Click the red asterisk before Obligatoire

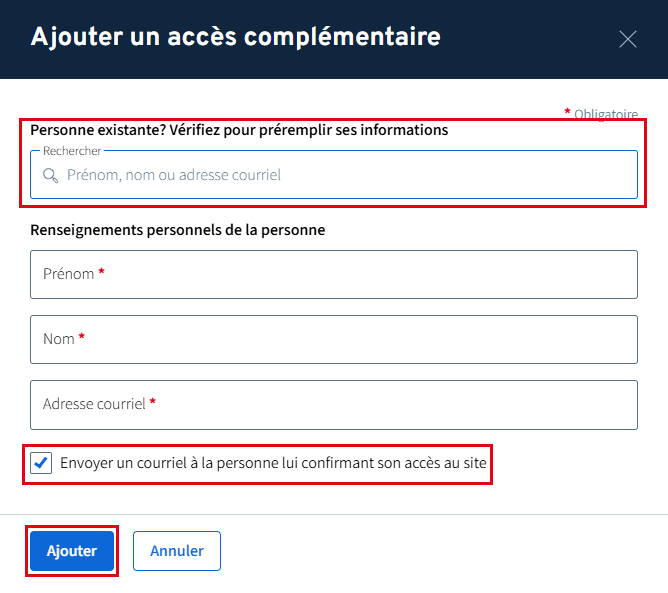click(x=568, y=112)
